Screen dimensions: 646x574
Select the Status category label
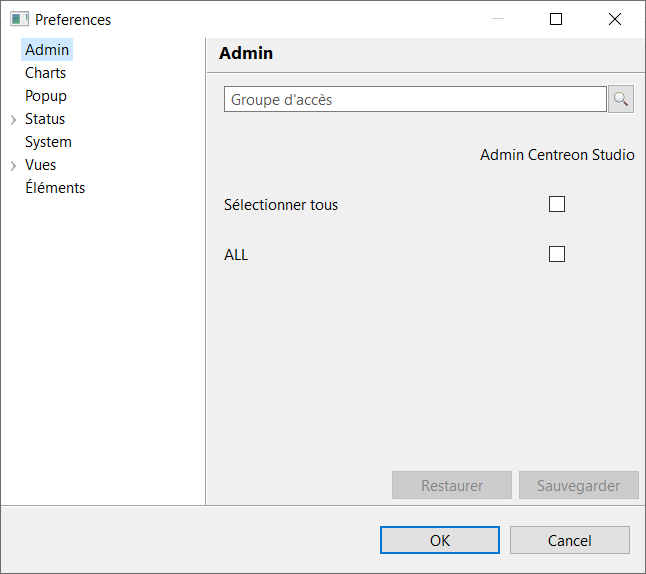[x=45, y=119]
